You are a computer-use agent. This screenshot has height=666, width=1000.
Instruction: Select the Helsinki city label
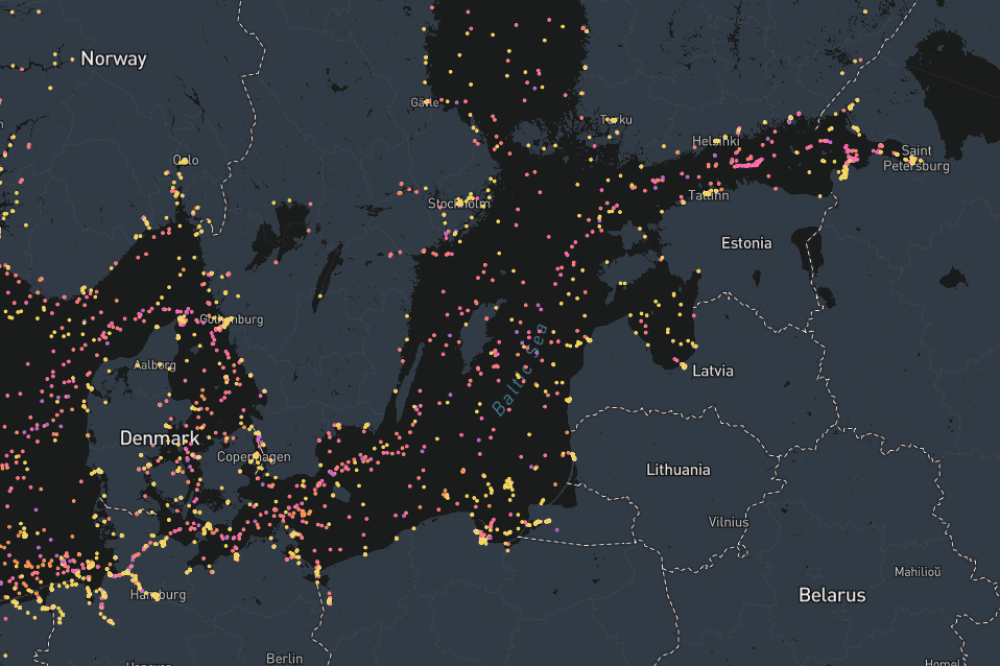[x=715, y=142]
